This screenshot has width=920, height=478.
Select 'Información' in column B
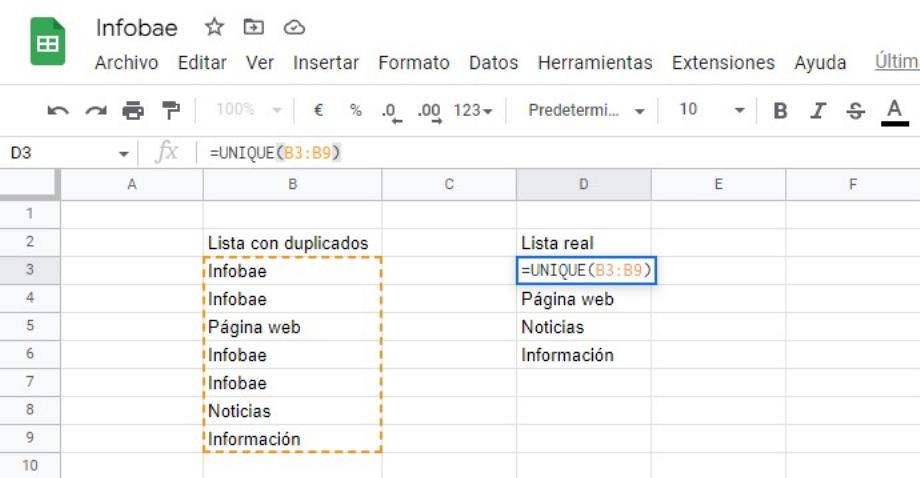tap(292, 439)
